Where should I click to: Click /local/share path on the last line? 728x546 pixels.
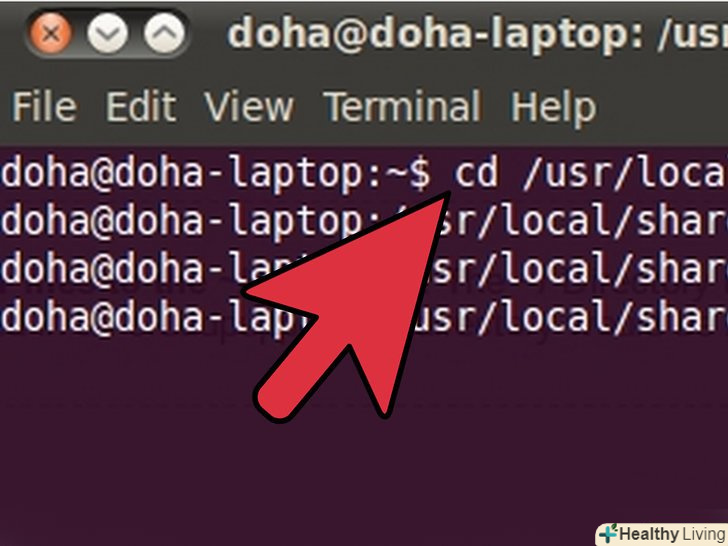point(603,317)
